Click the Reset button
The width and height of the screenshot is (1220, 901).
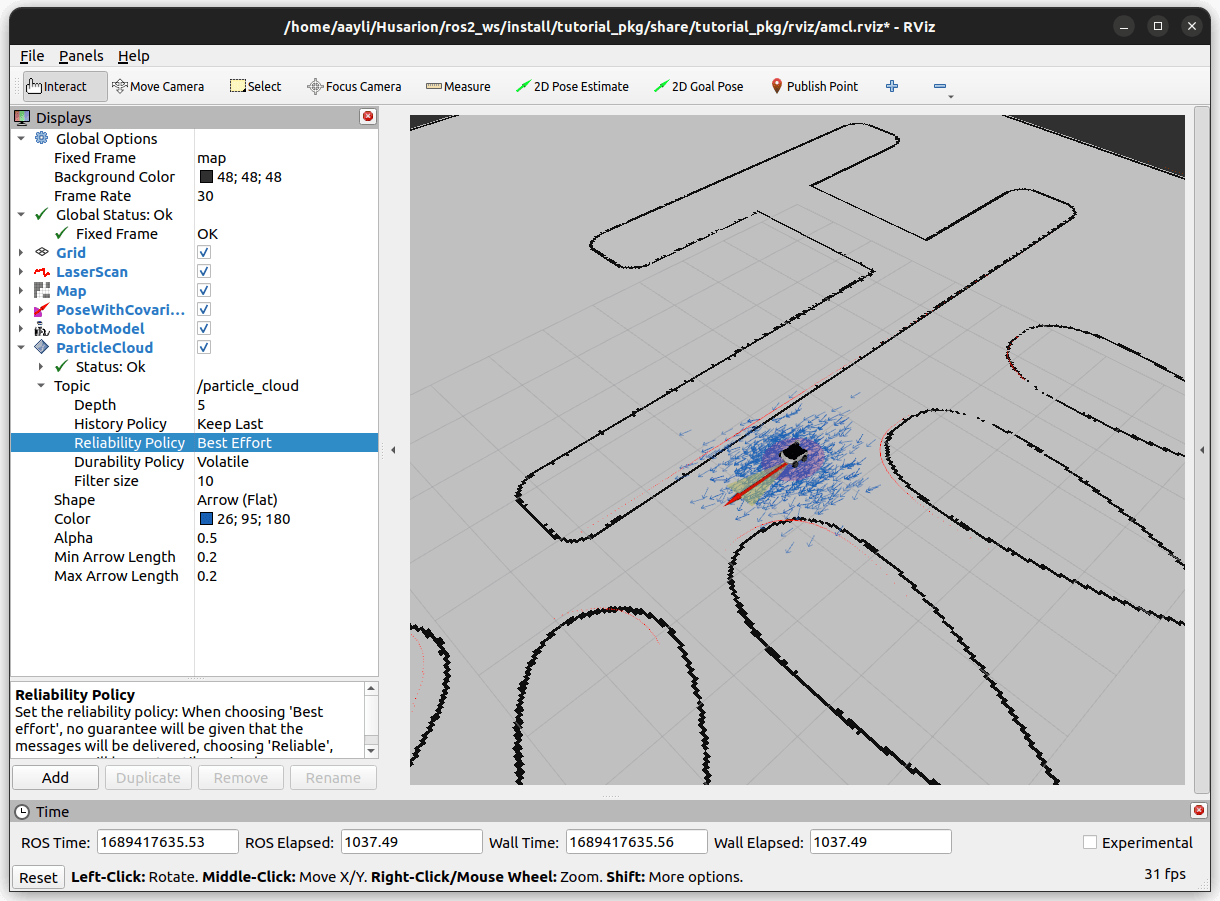(x=38, y=877)
